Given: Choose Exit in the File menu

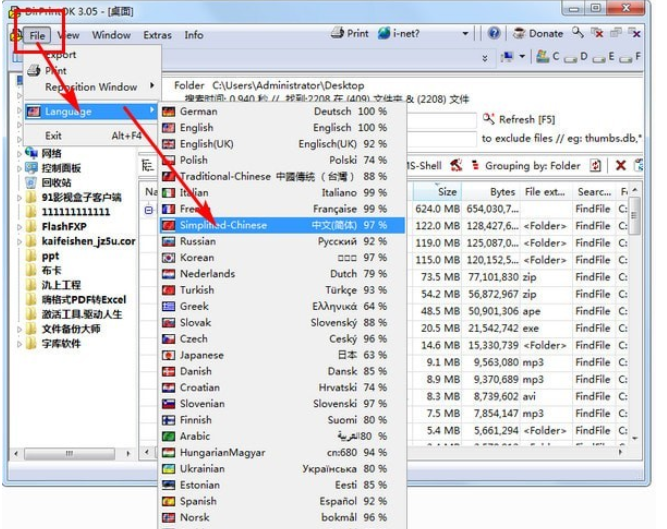Looking at the screenshot, I should [53, 135].
